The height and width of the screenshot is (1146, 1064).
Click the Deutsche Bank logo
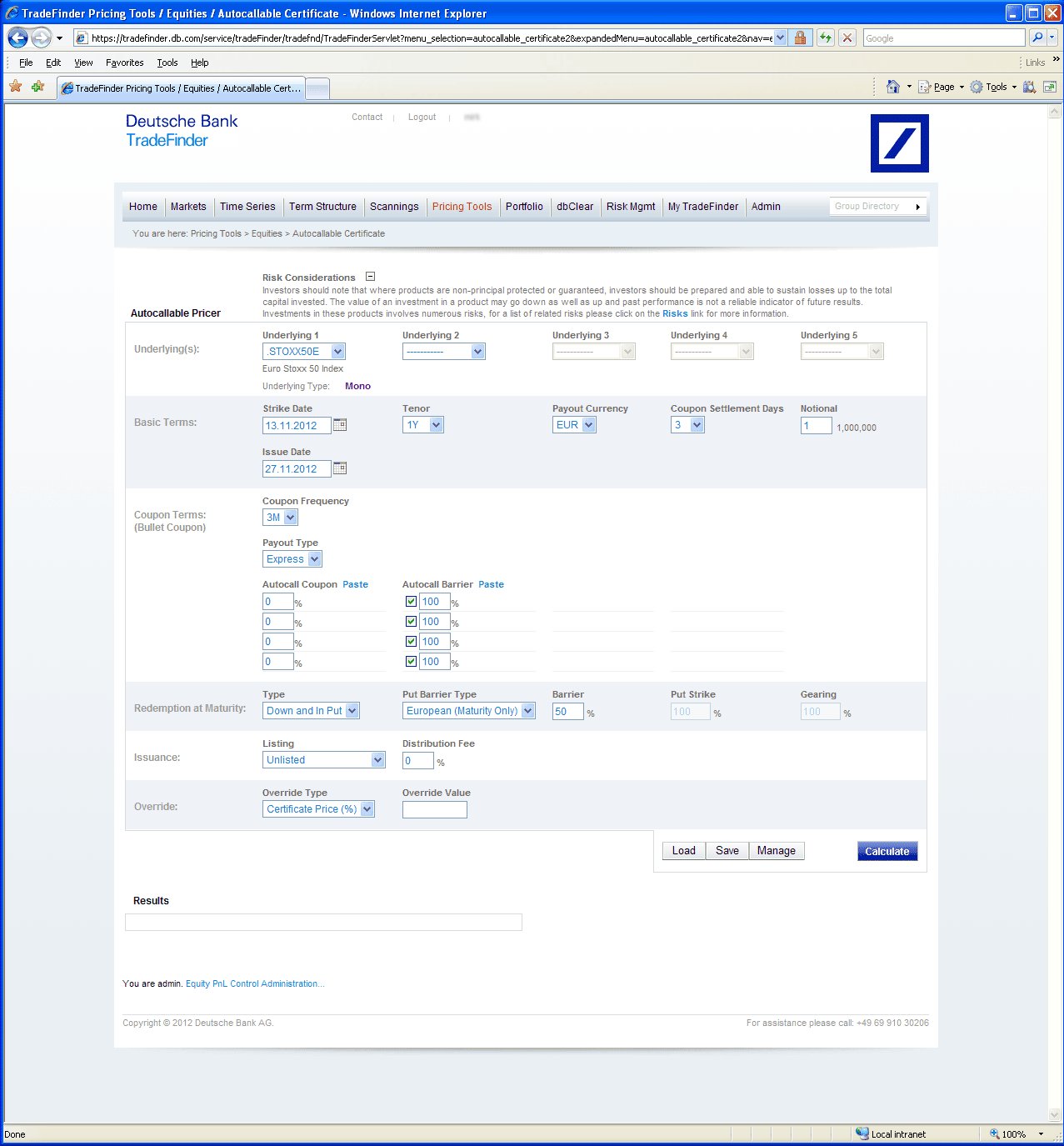pyautogui.click(x=899, y=143)
